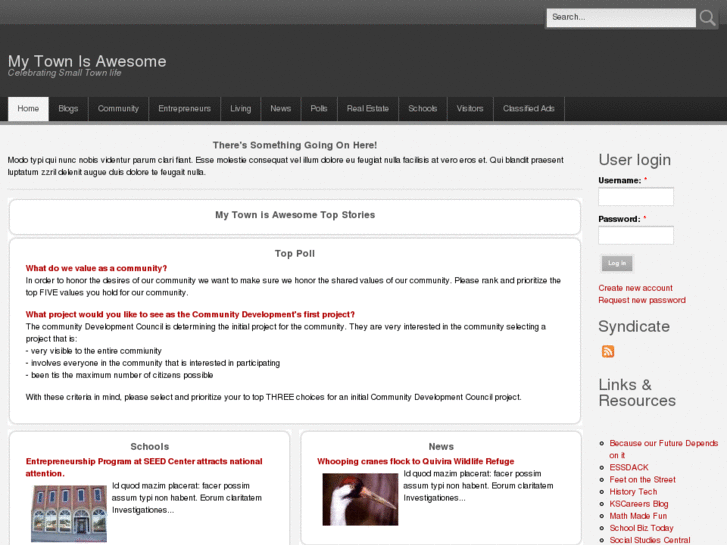Open the RSS syndicate feed icon
727x545 pixels.
pos(608,351)
